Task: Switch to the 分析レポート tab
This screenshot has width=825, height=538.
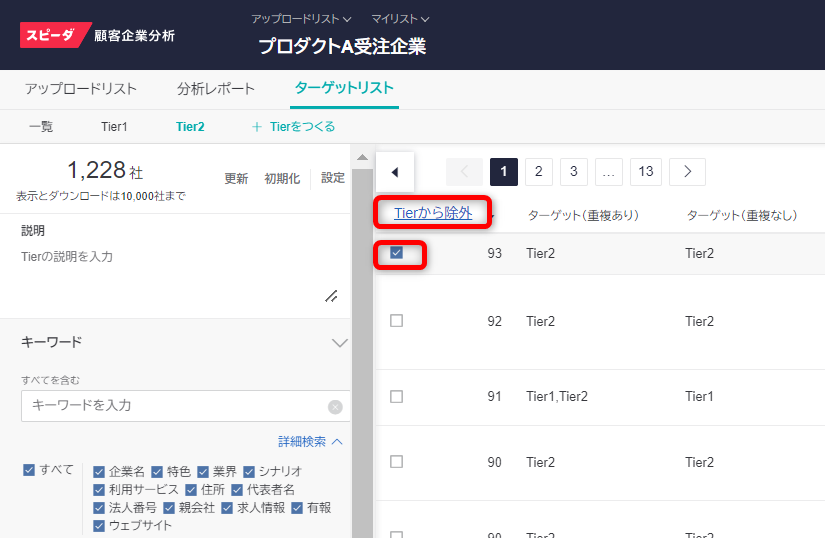Action: 216,88
